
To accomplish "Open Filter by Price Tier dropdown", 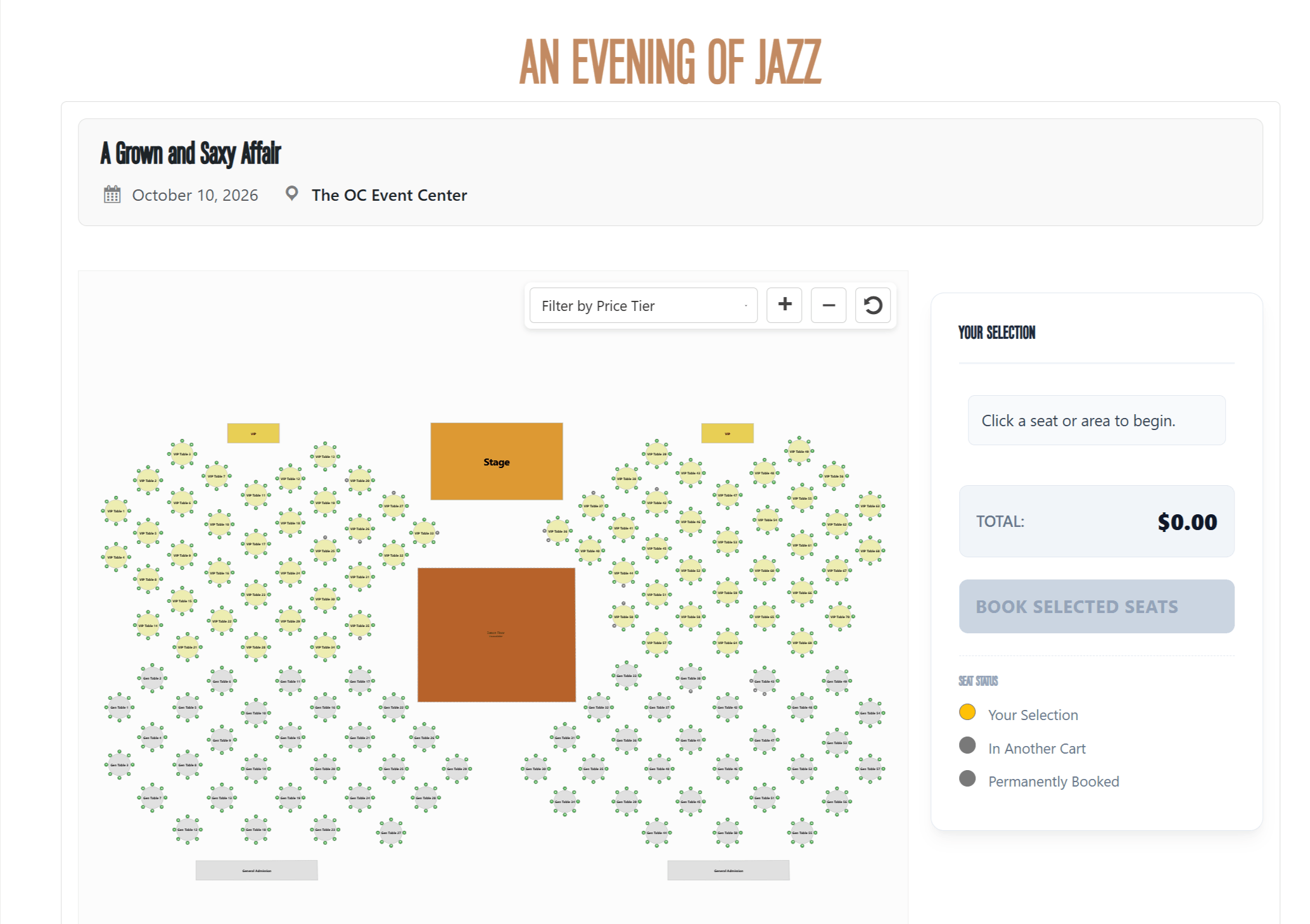I will (643, 306).
